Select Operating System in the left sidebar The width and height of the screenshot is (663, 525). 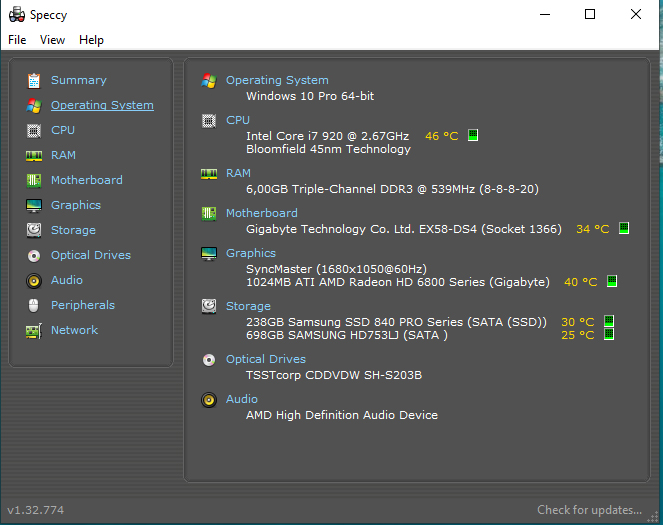(x=102, y=105)
